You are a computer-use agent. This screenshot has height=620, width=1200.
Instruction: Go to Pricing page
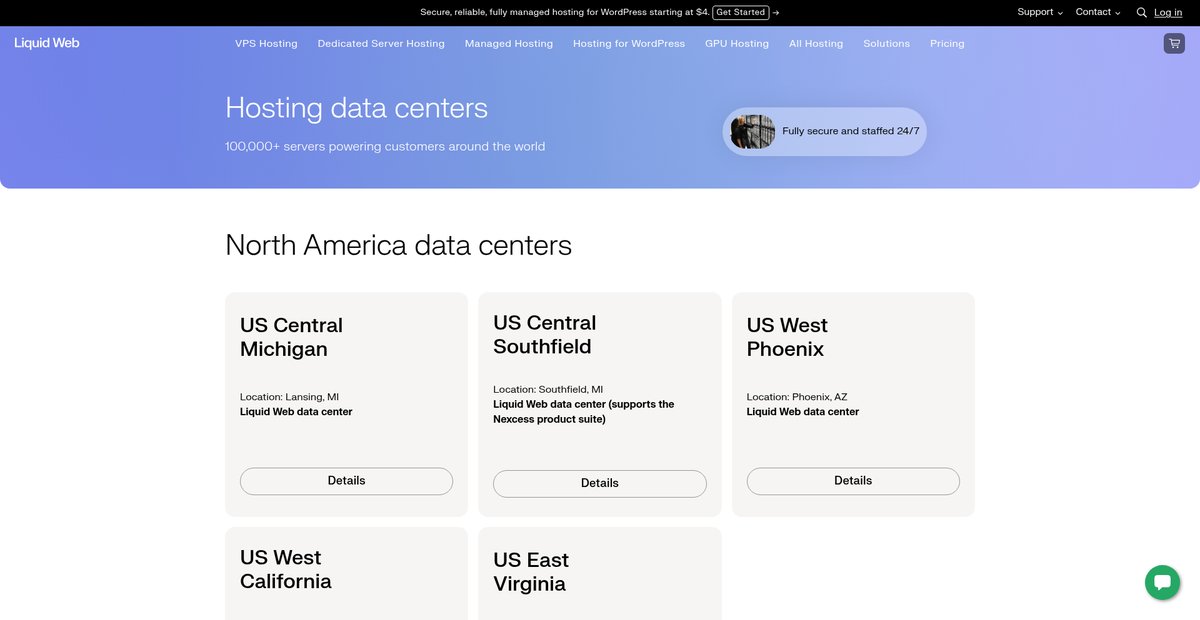click(947, 44)
